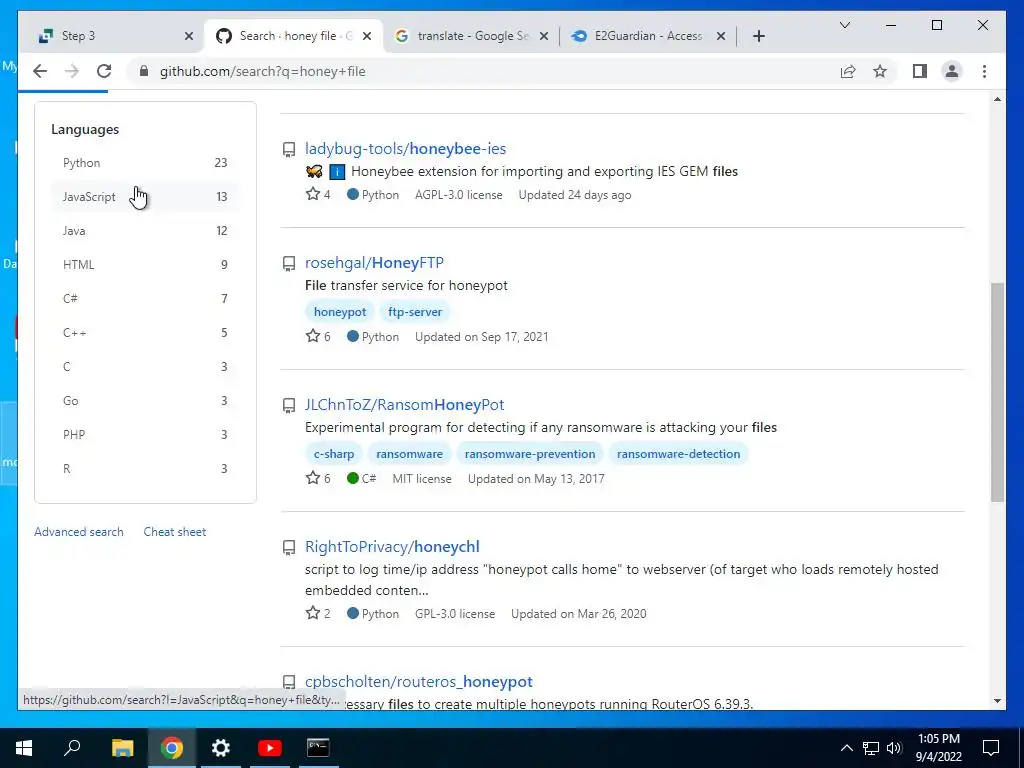Image resolution: width=1024 pixels, height=768 pixels.
Task: Filter results by C++ language
Action: click(x=145, y=332)
